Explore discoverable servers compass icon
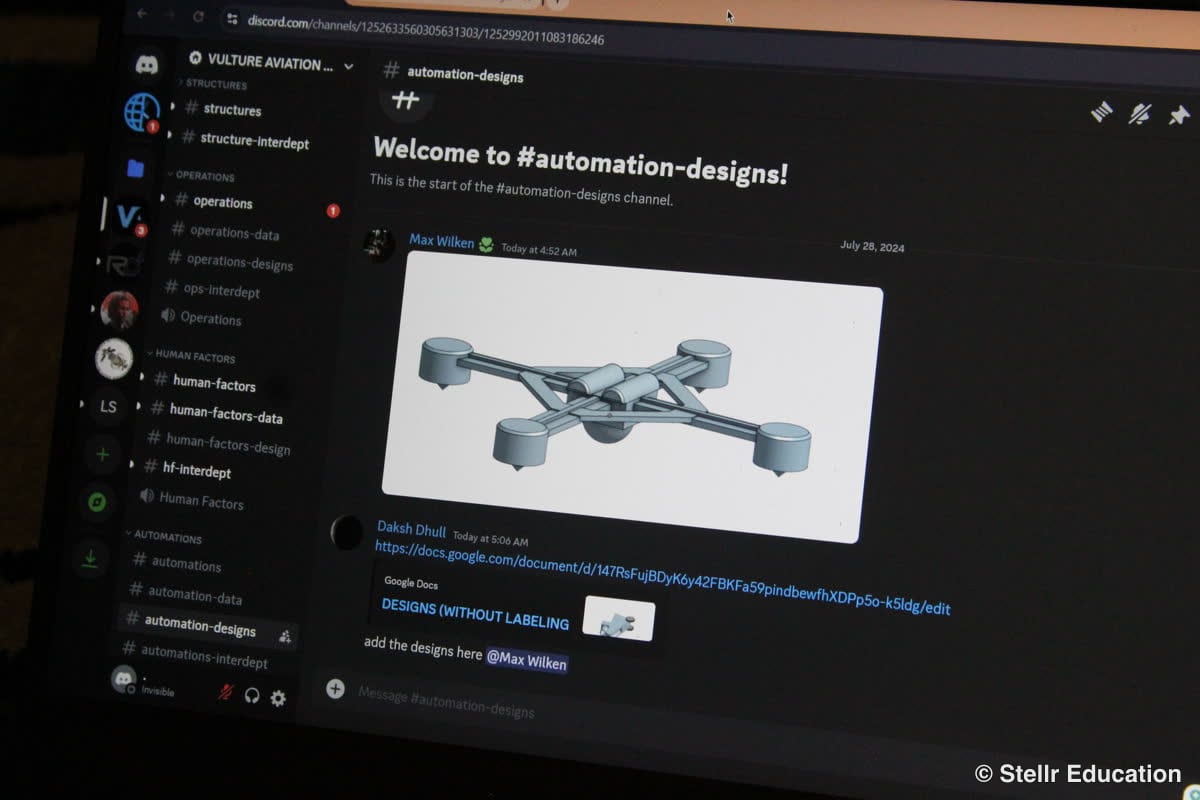This screenshot has height=800, width=1200. tap(97, 502)
